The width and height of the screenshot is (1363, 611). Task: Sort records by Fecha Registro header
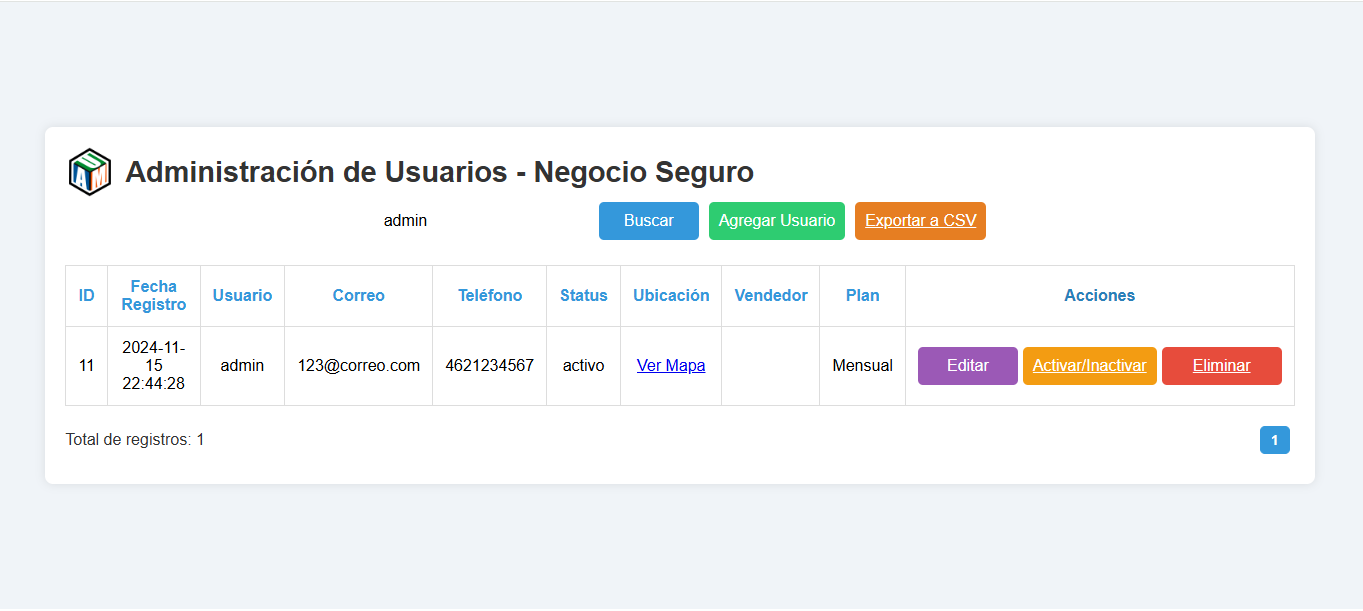tap(153, 295)
